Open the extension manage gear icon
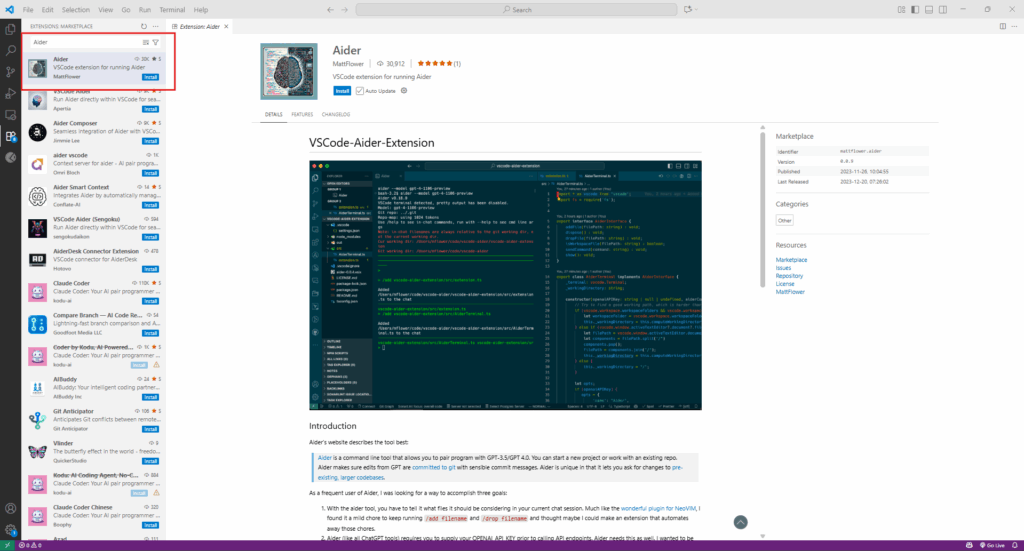1024x551 pixels. point(404,90)
